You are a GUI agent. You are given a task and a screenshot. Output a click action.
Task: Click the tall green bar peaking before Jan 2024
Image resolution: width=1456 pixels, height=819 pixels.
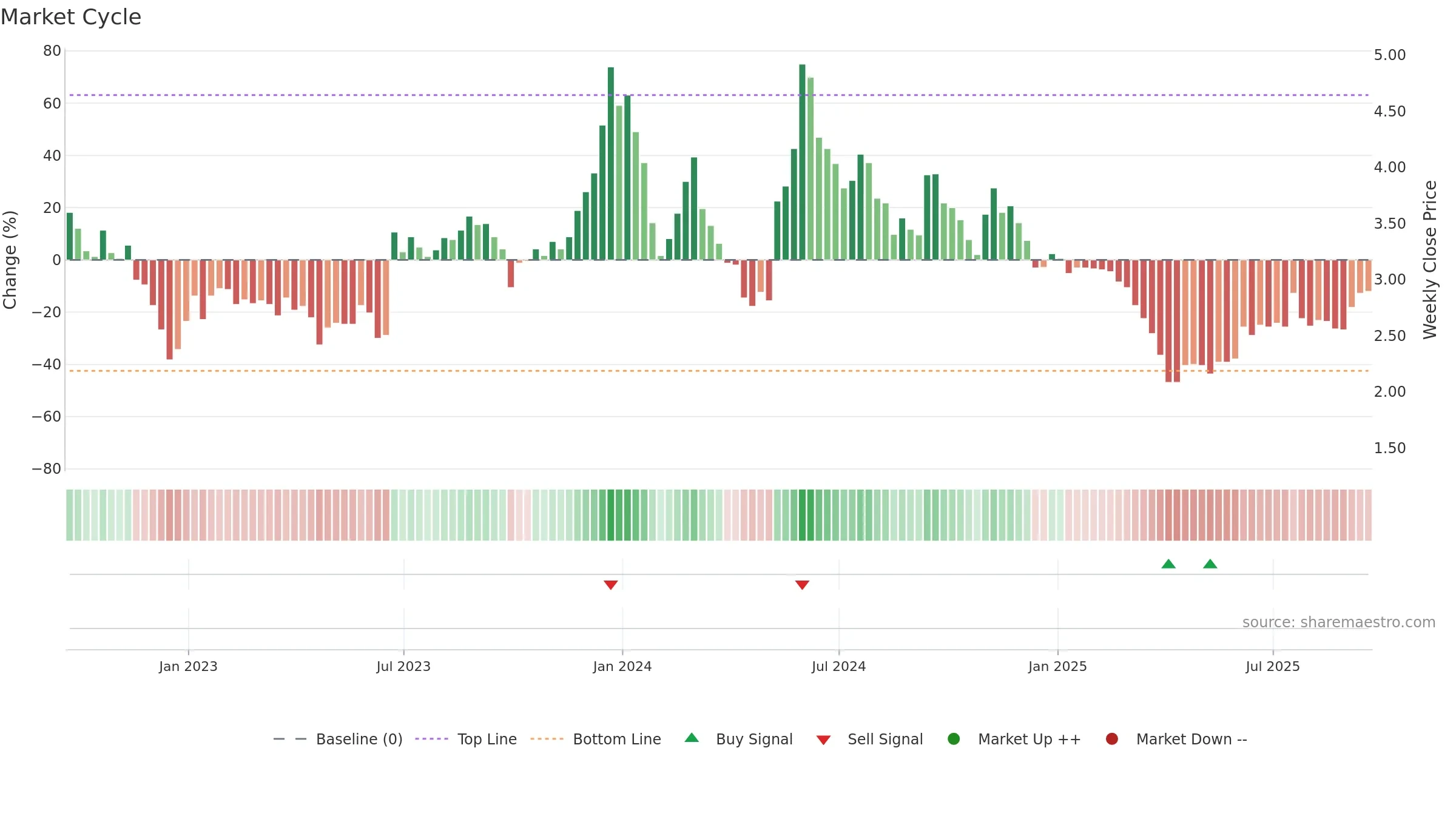[611, 164]
